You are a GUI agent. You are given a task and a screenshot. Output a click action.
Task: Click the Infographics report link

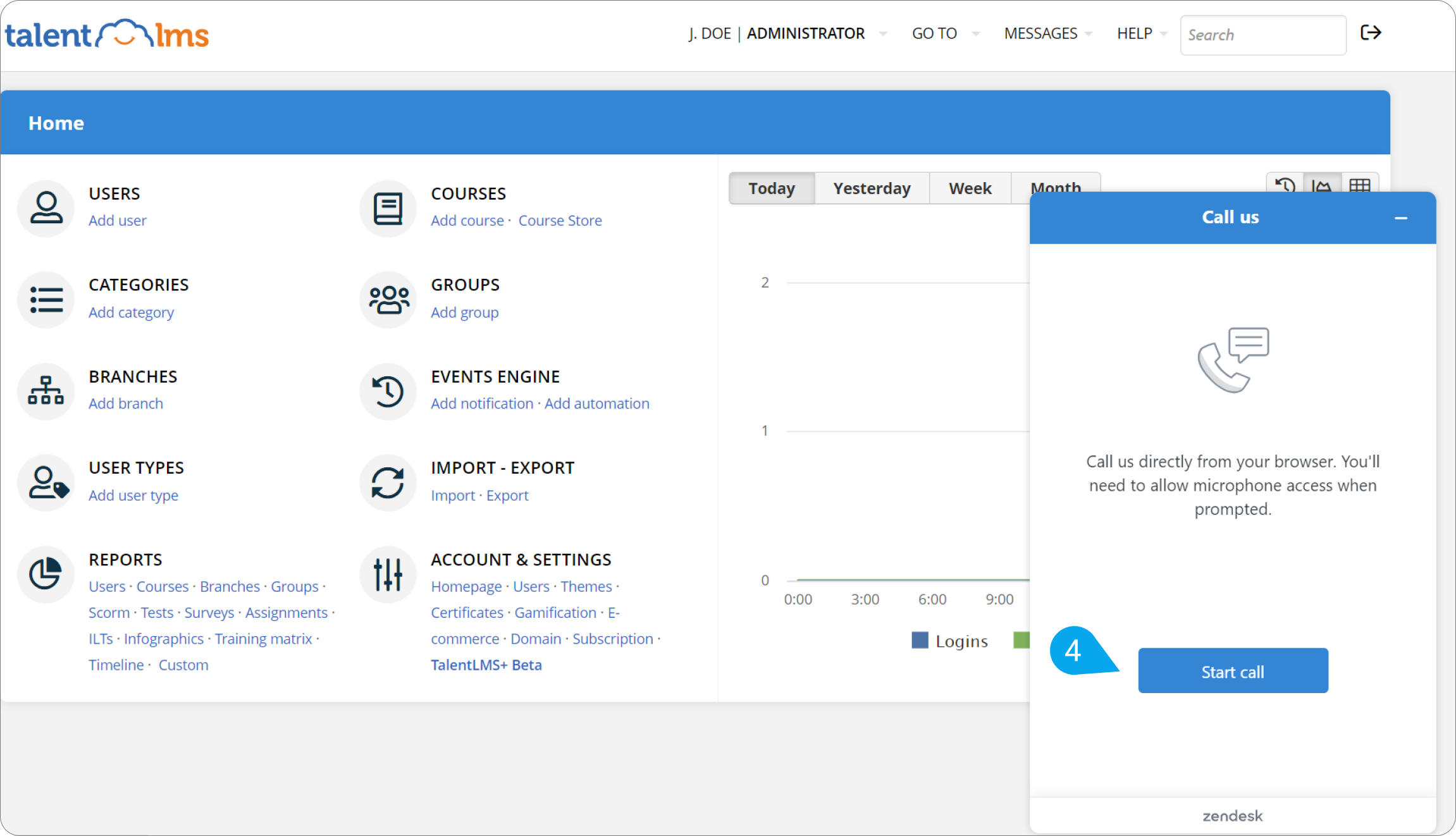click(x=164, y=639)
